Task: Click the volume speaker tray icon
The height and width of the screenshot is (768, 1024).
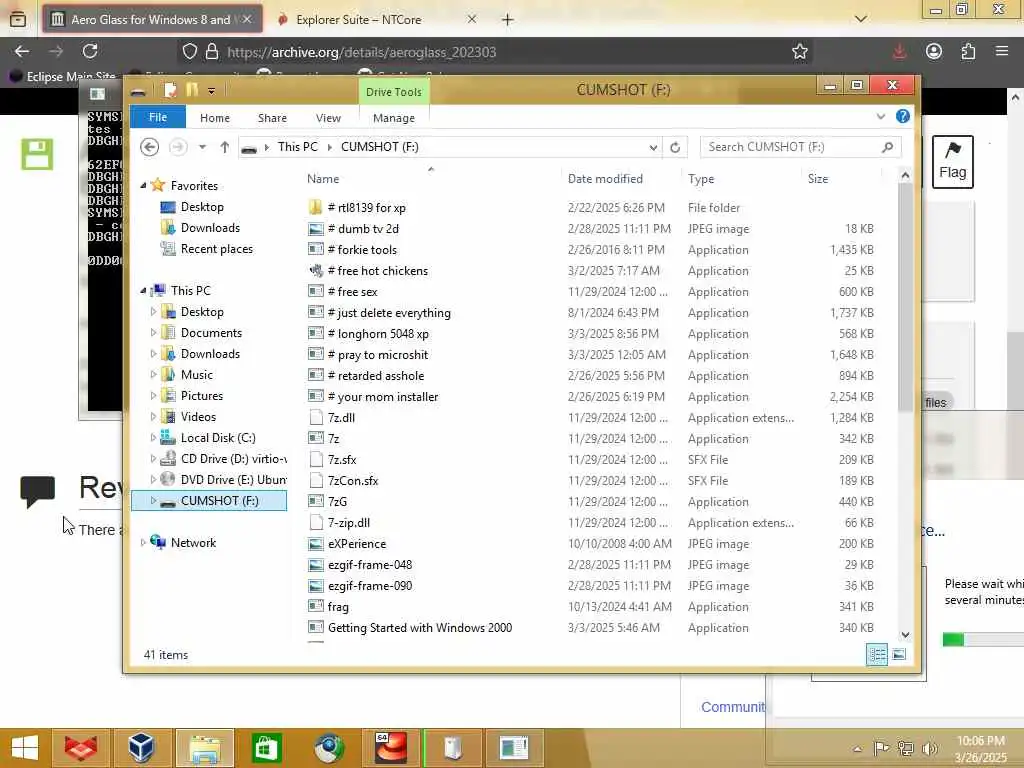Action: pos(929,748)
